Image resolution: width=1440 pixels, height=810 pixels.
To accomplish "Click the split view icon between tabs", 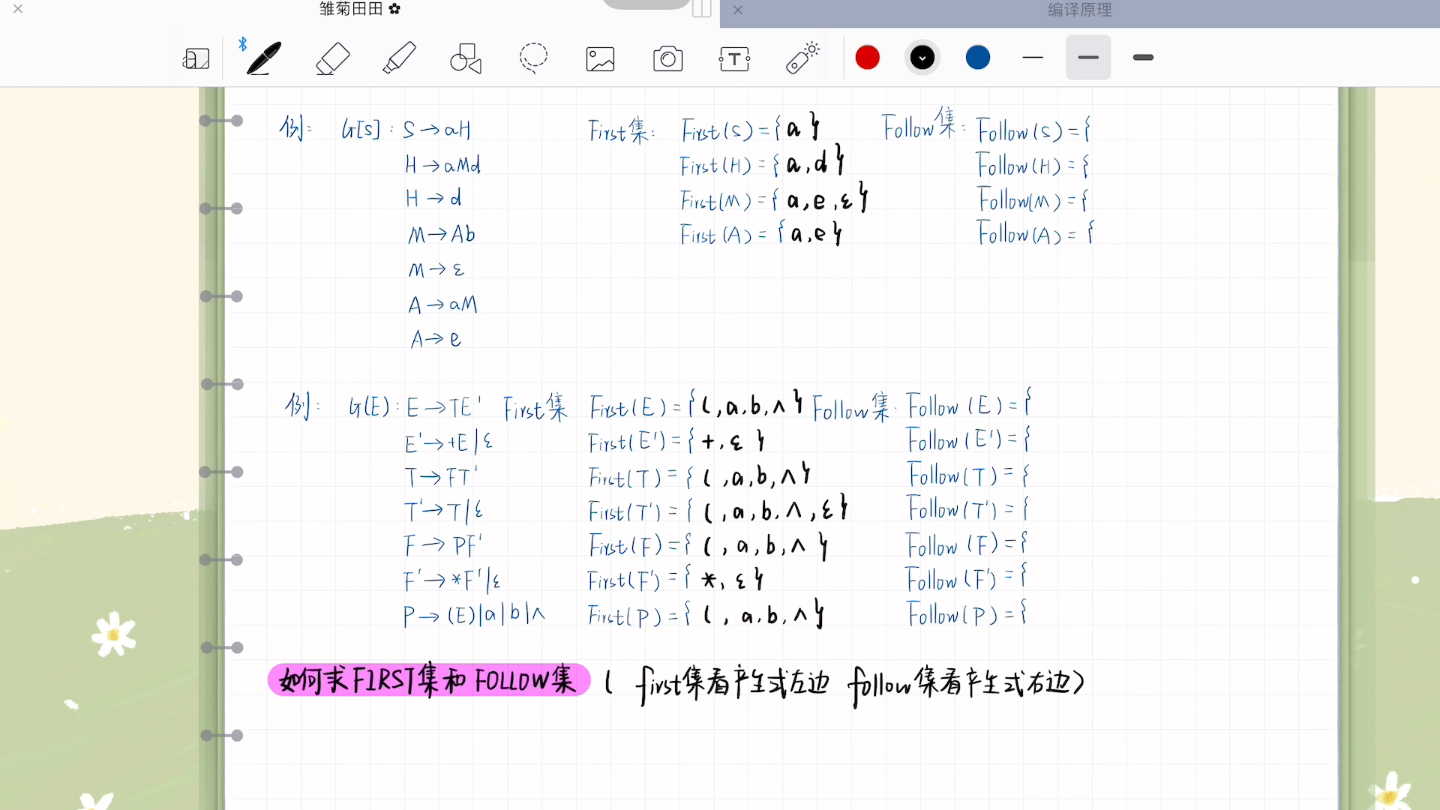I will coord(702,9).
